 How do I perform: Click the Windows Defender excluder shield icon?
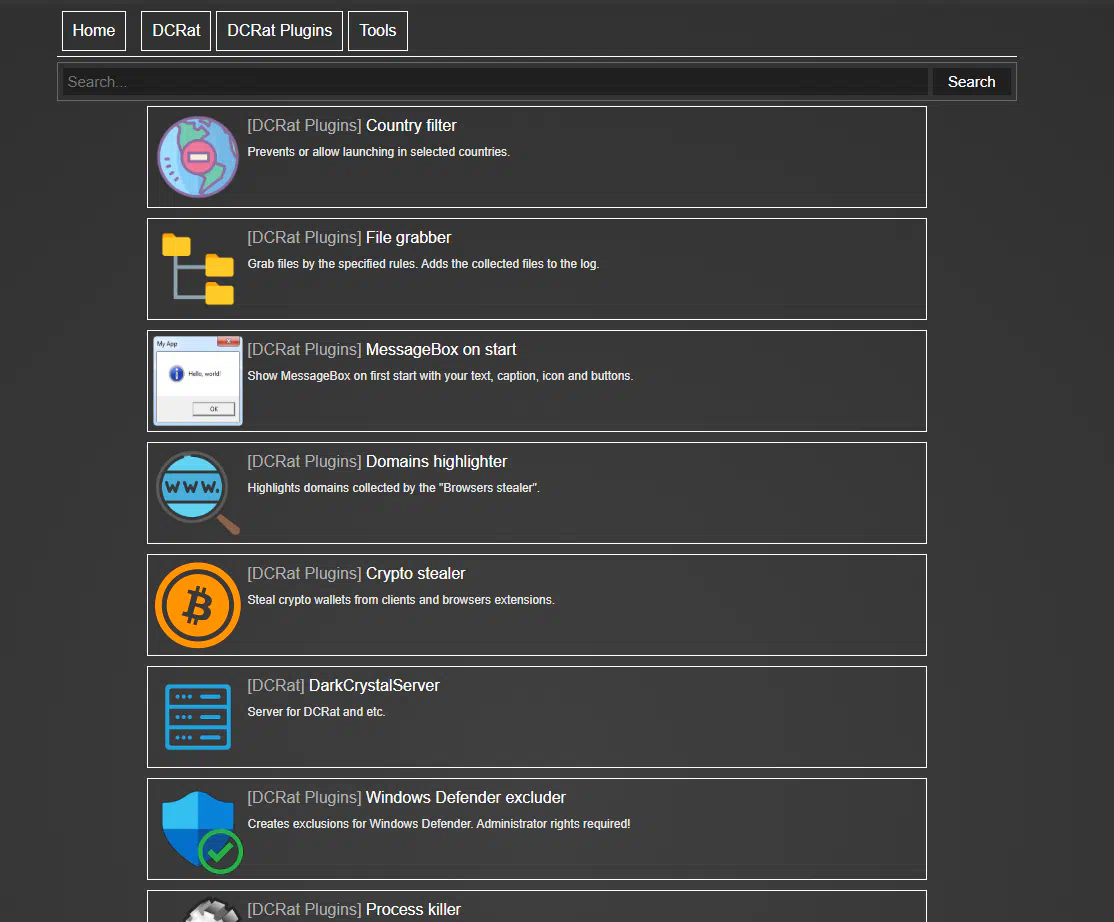click(202, 832)
